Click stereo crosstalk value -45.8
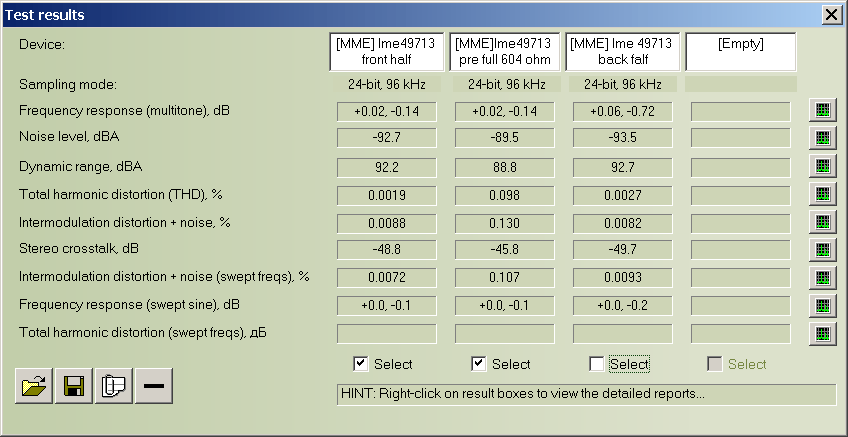This screenshot has height=437, width=848. (505, 249)
